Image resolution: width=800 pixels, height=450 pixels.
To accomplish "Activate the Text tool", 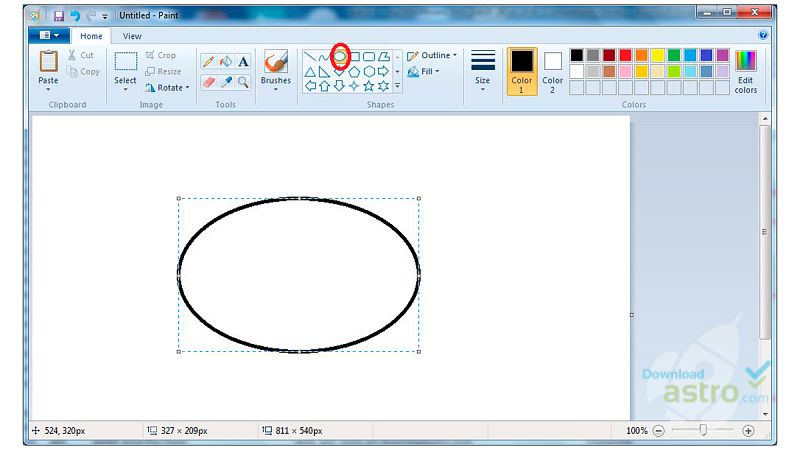I will 243,62.
